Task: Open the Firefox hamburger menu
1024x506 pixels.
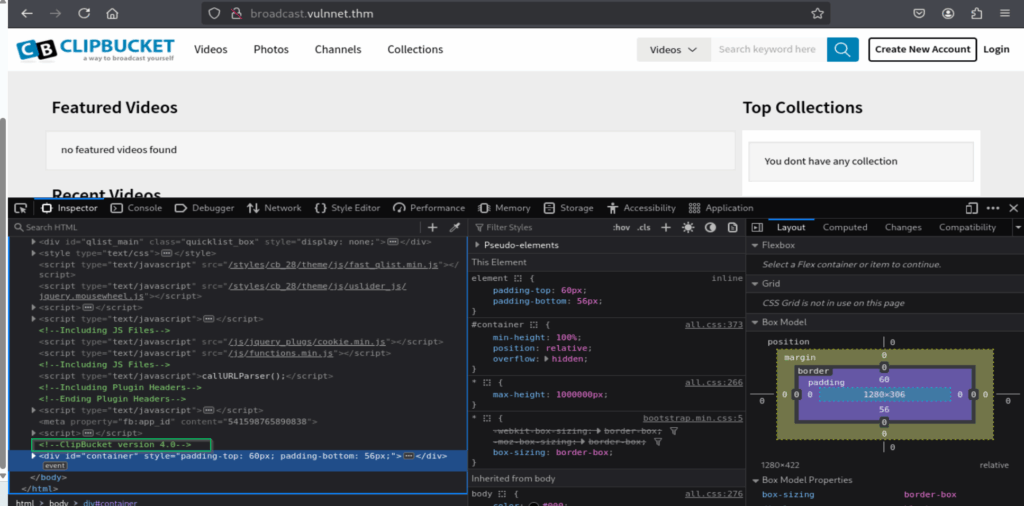Action: [1004, 13]
